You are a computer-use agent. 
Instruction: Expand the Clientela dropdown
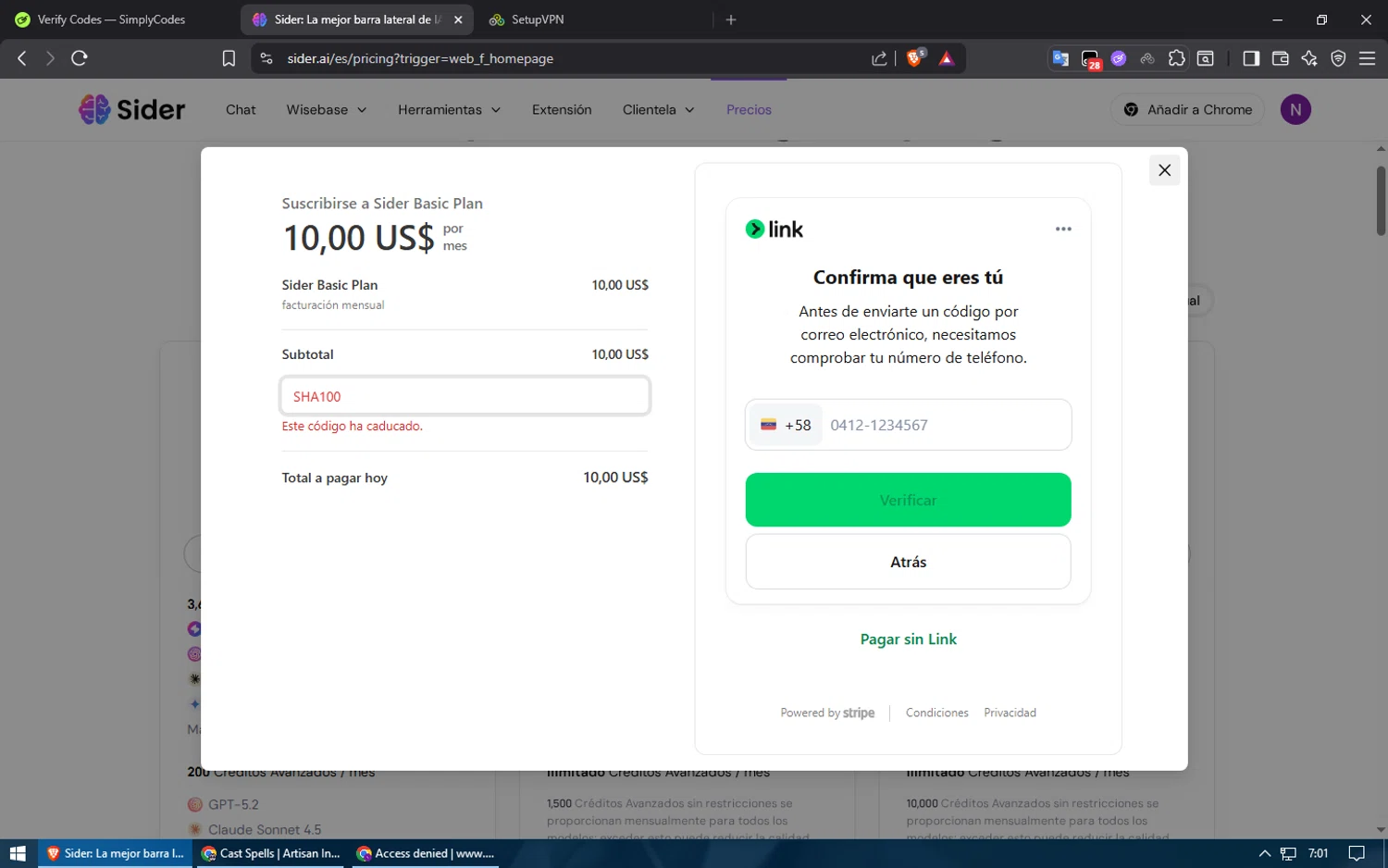coord(659,109)
